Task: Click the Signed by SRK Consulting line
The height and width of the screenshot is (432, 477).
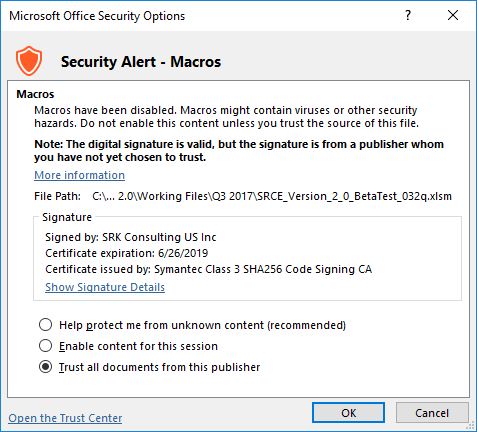Action: click(x=131, y=237)
